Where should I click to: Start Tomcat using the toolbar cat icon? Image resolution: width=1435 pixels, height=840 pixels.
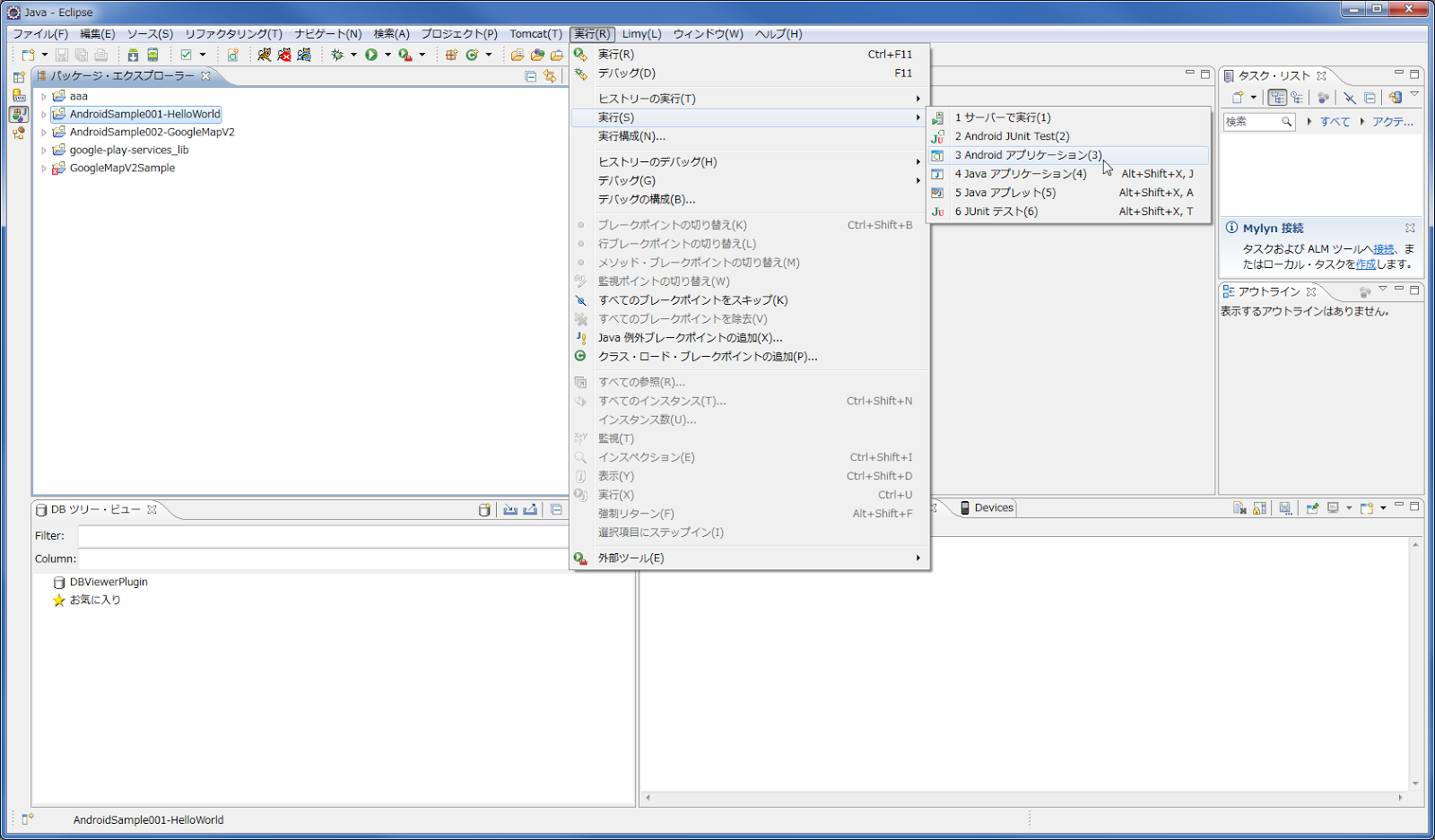pyautogui.click(x=265, y=55)
